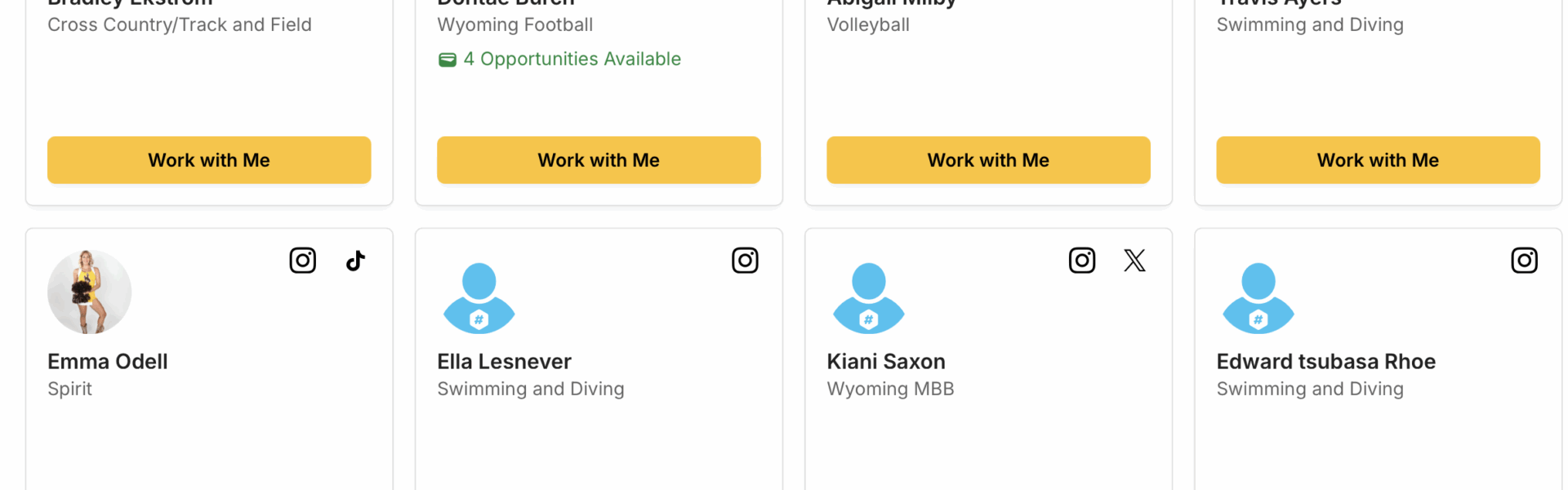Open Emma Odell's TikTok icon
The height and width of the screenshot is (490, 1568).
pyautogui.click(x=355, y=261)
